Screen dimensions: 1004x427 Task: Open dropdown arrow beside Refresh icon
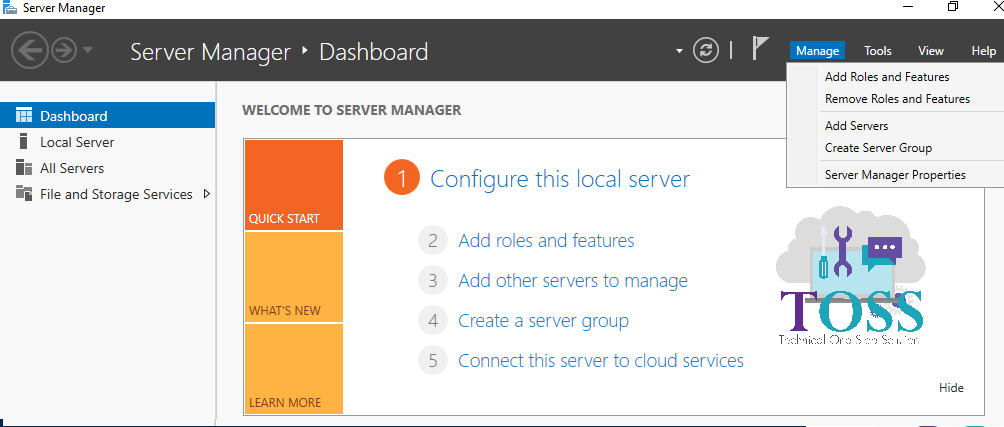[679, 51]
